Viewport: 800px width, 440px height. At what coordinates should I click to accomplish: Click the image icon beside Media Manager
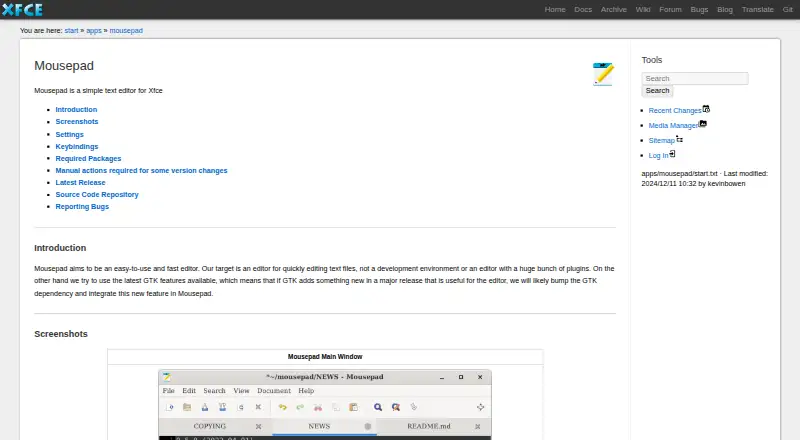[x=703, y=124]
